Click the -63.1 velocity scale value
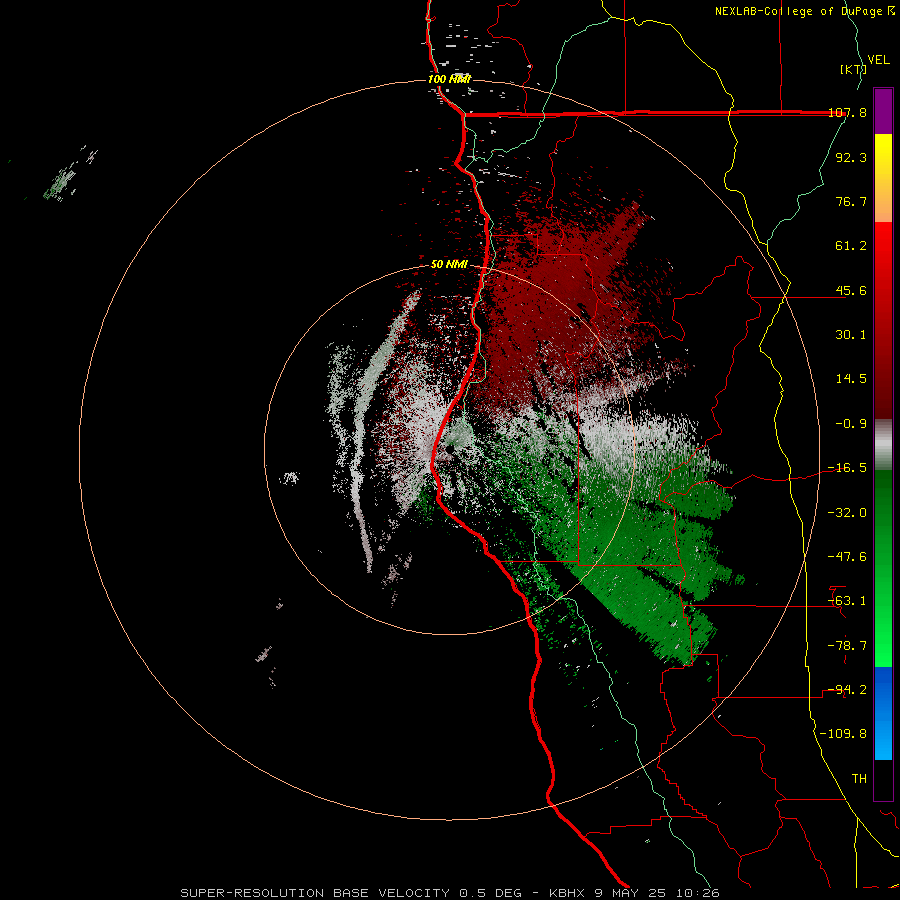The image size is (900, 900). pos(847,601)
